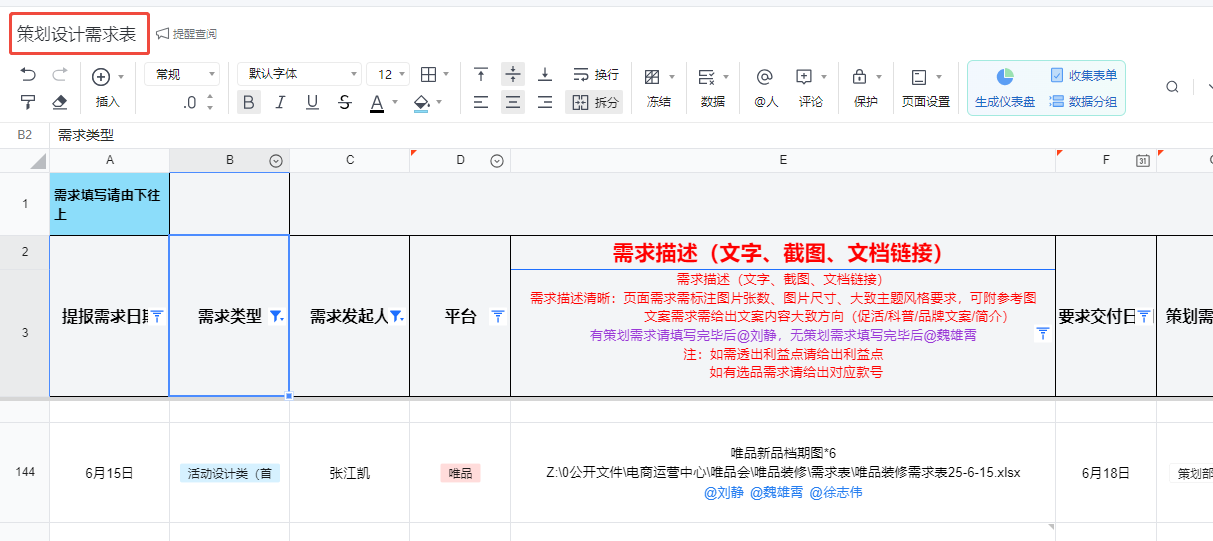Open the 页面设置 page setup menu

(x=925, y=87)
